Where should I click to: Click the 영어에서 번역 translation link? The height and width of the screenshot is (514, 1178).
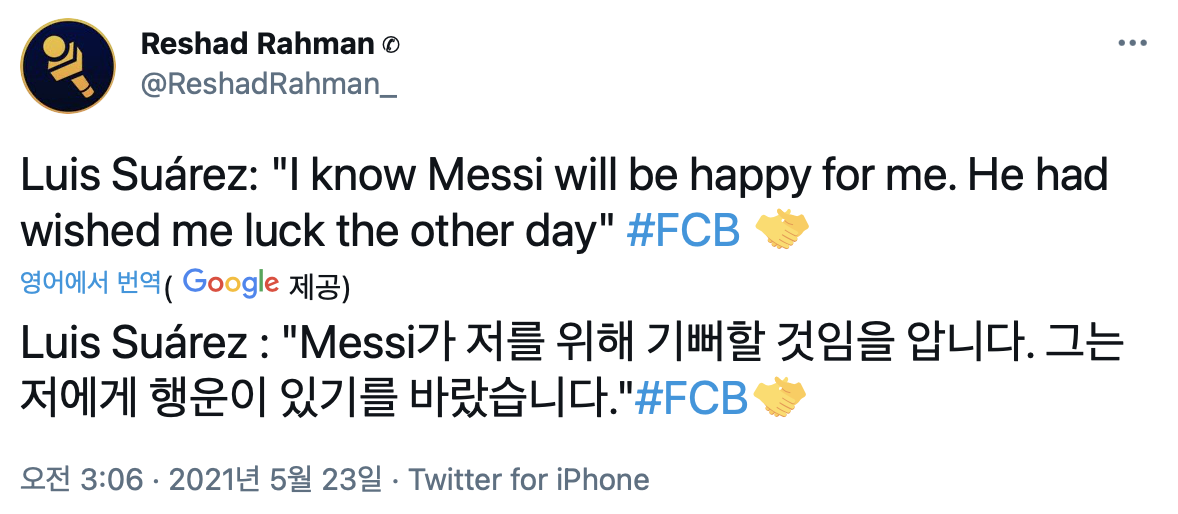coord(90,284)
